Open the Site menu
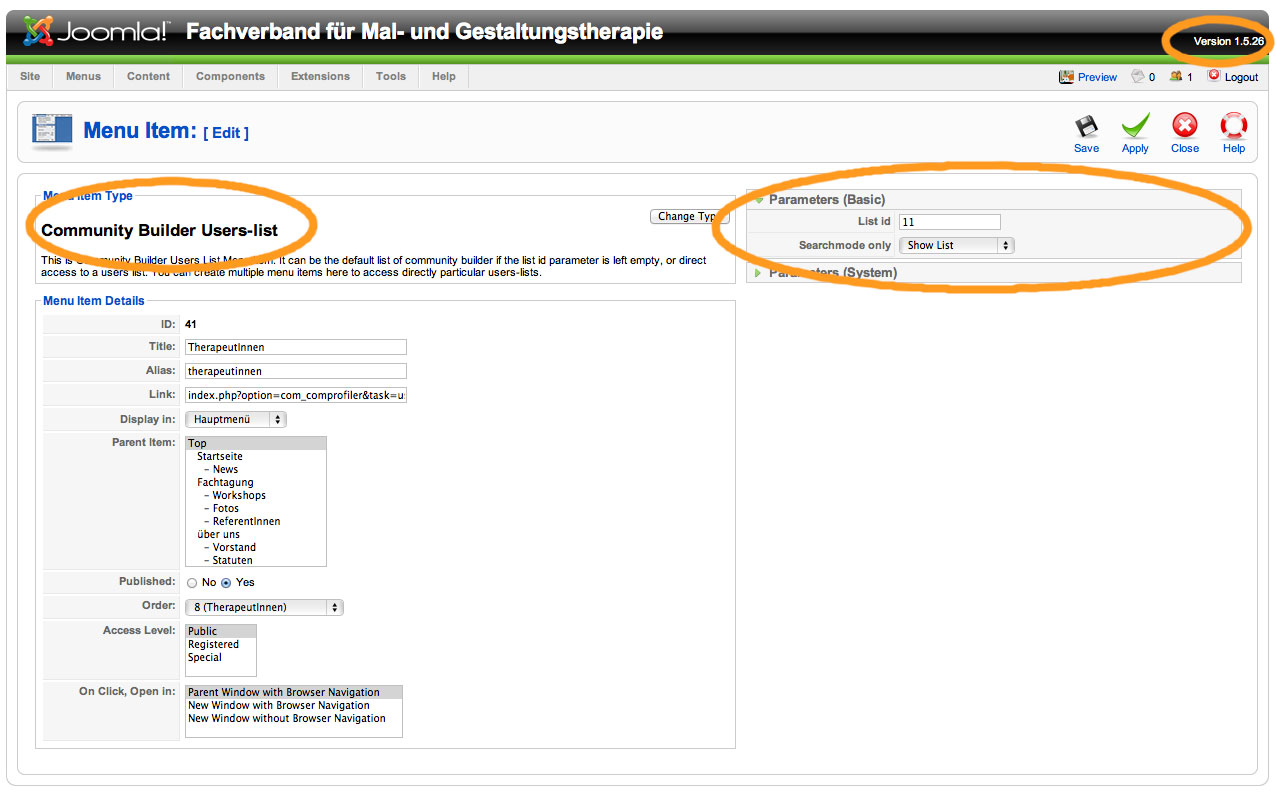 pyautogui.click(x=30, y=76)
